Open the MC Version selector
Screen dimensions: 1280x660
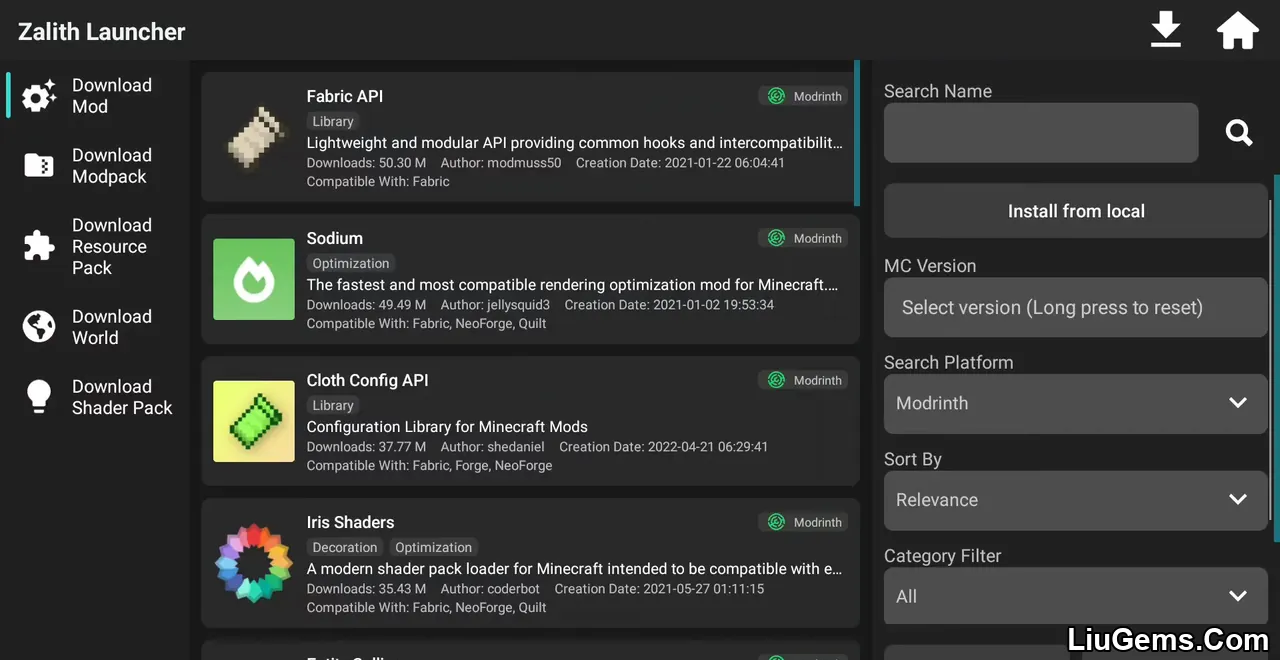click(1076, 307)
